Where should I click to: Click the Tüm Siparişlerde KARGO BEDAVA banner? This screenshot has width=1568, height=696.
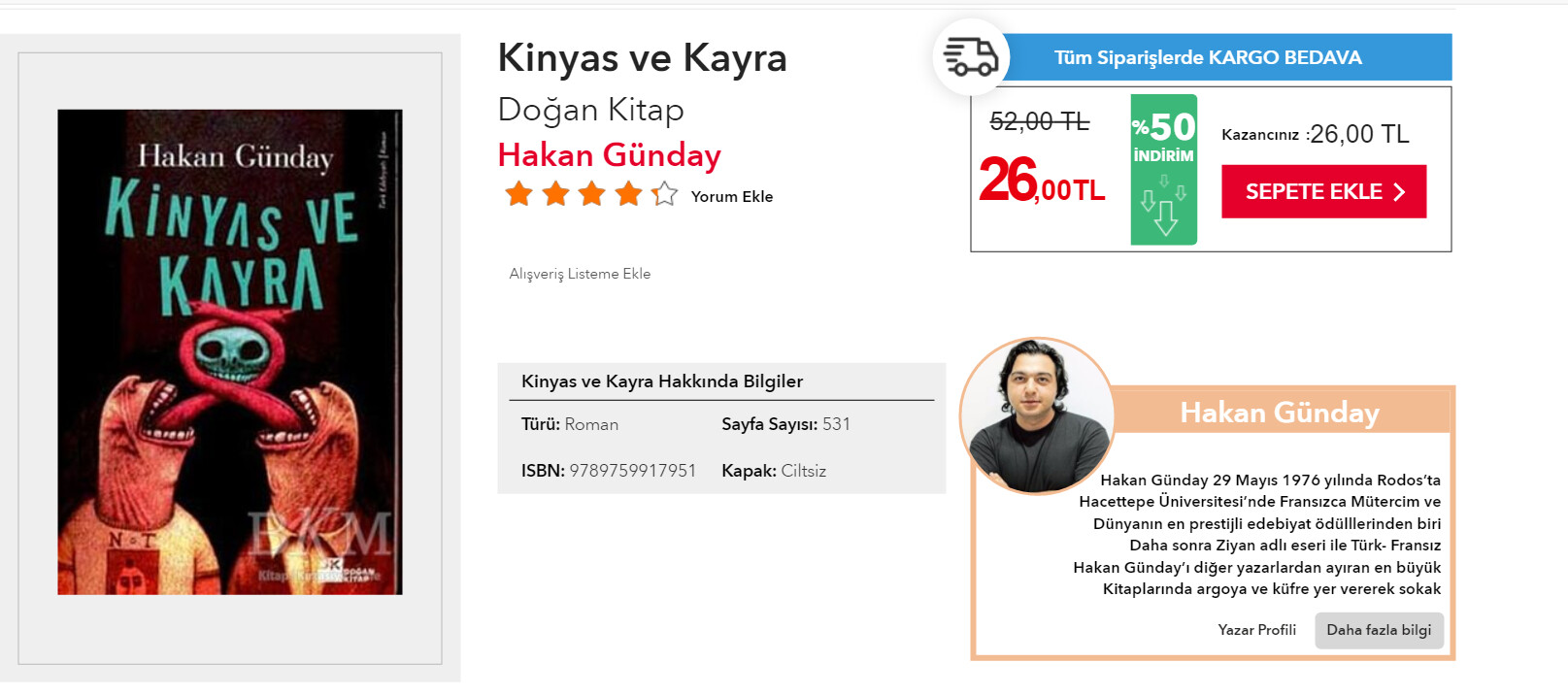1208,57
